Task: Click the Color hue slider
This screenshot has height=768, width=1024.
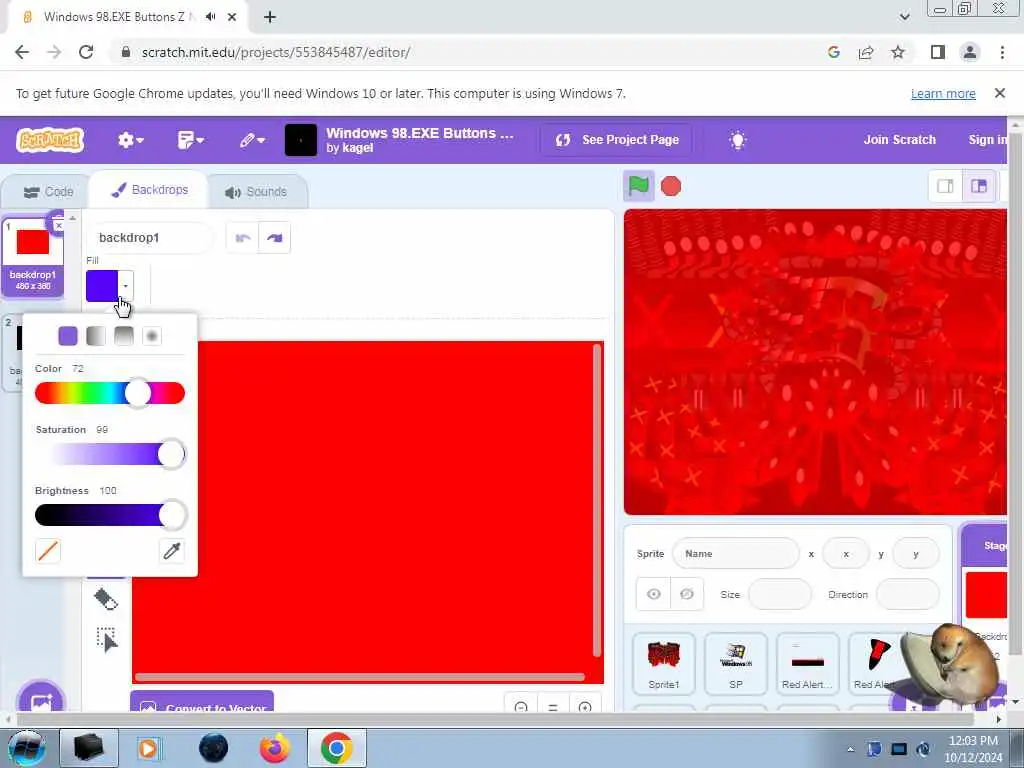Action: click(x=110, y=393)
